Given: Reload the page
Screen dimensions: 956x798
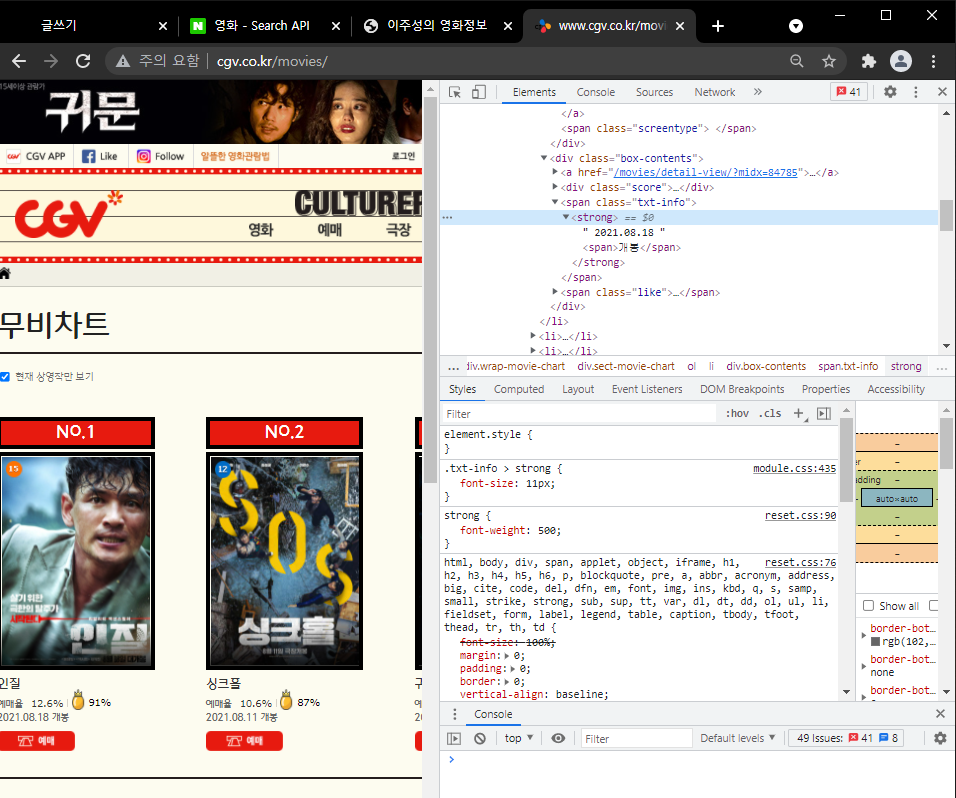Looking at the screenshot, I should click(x=83, y=61).
